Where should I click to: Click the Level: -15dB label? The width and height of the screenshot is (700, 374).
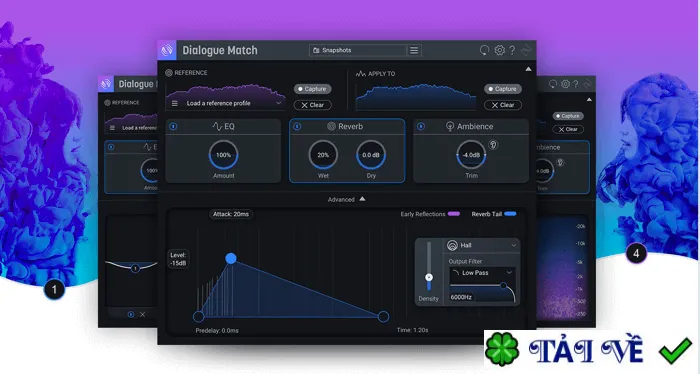[x=178, y=259]
